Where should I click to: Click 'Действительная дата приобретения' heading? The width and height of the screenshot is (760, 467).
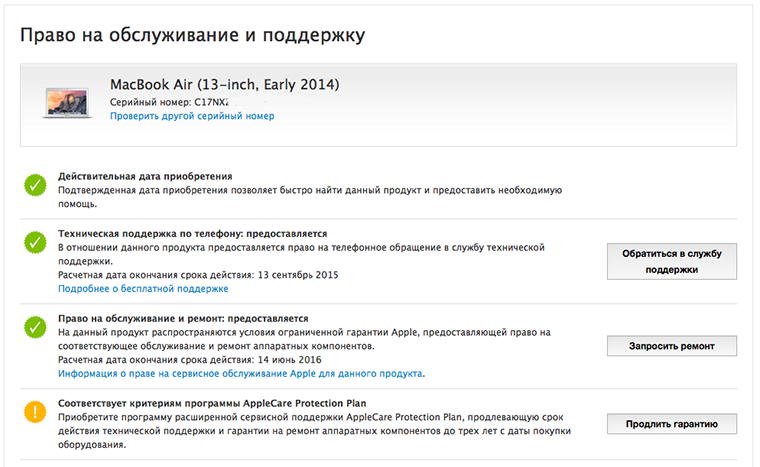pos(145,175)
